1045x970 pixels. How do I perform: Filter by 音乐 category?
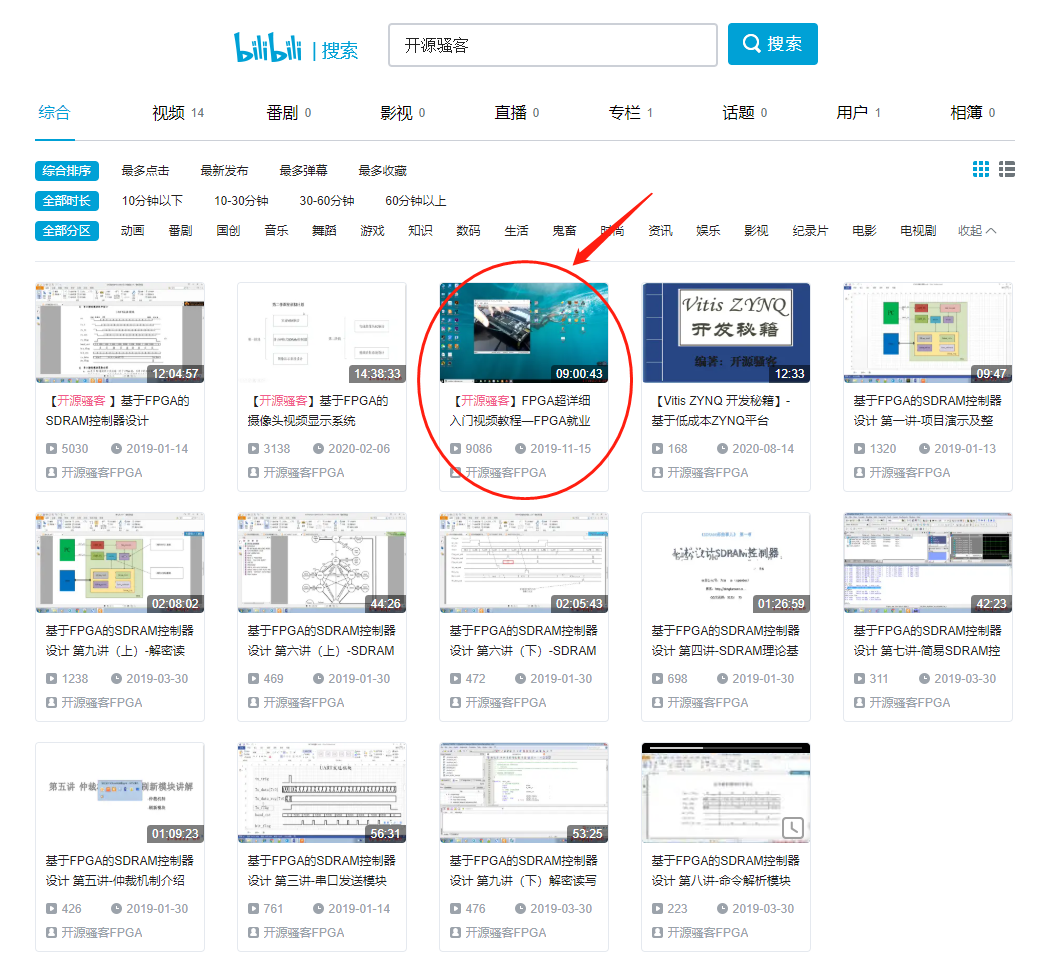[x=277, y=231]
